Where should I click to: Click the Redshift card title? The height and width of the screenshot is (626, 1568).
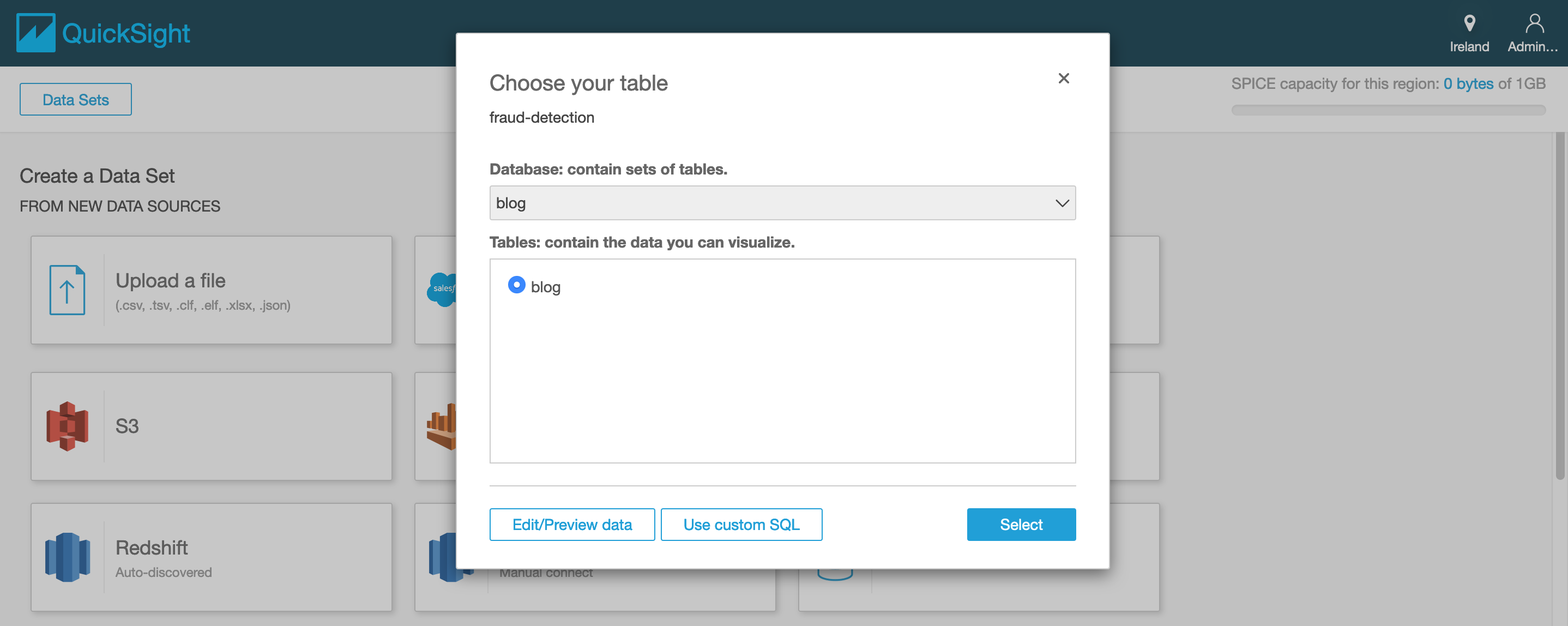(x=152, y=547)
